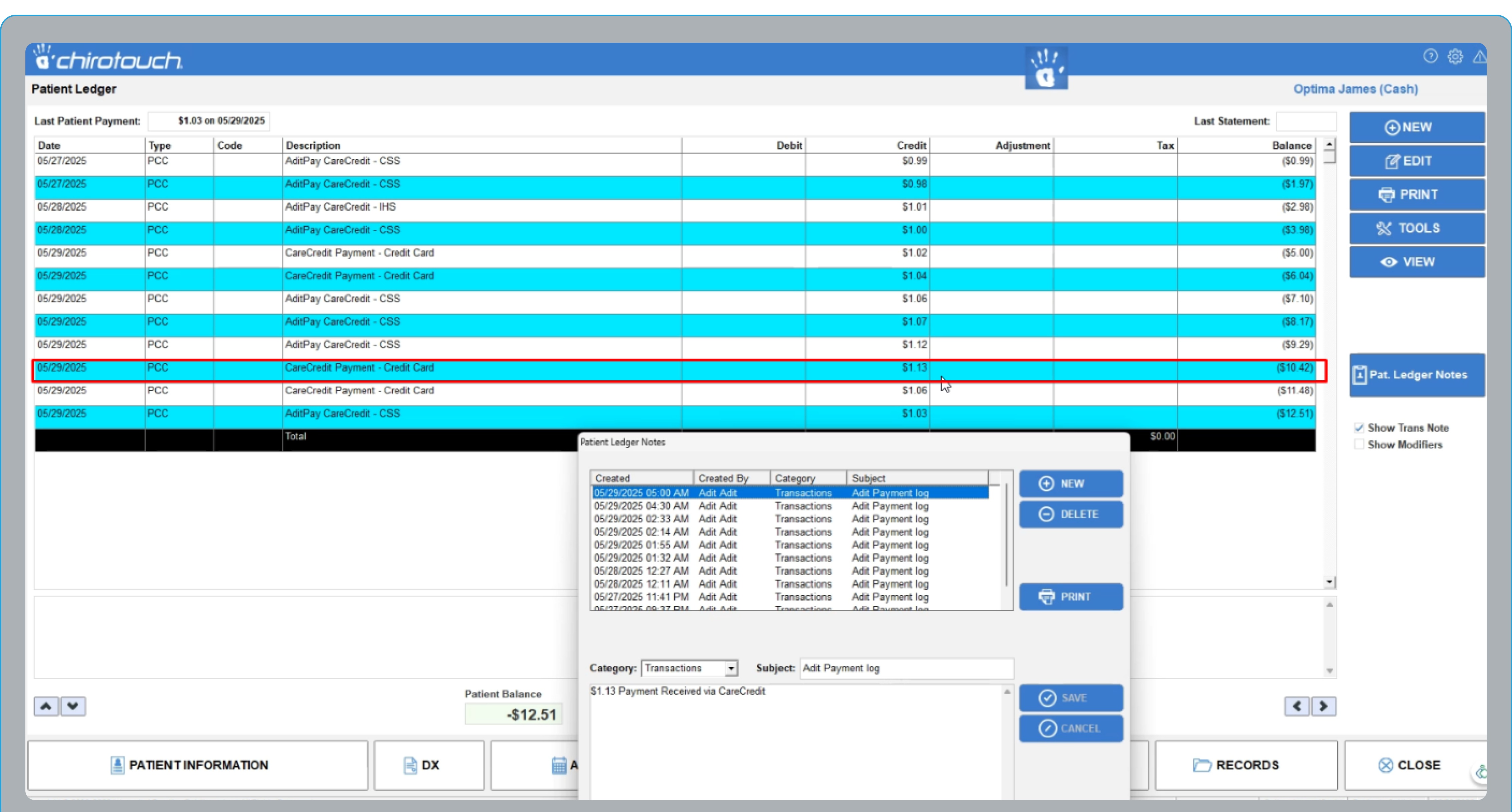The height and width of the screenshot is (812, 1512).
Task: Select note created 05/29/2025 04:30 AM
Action: click(x=790, y=506)
